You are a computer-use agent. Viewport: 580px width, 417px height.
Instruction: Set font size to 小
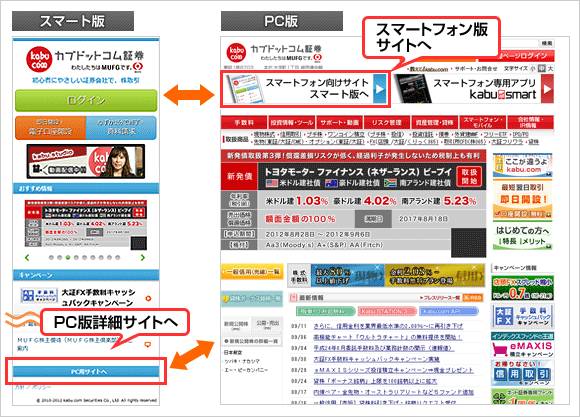[x=533, y=68]
